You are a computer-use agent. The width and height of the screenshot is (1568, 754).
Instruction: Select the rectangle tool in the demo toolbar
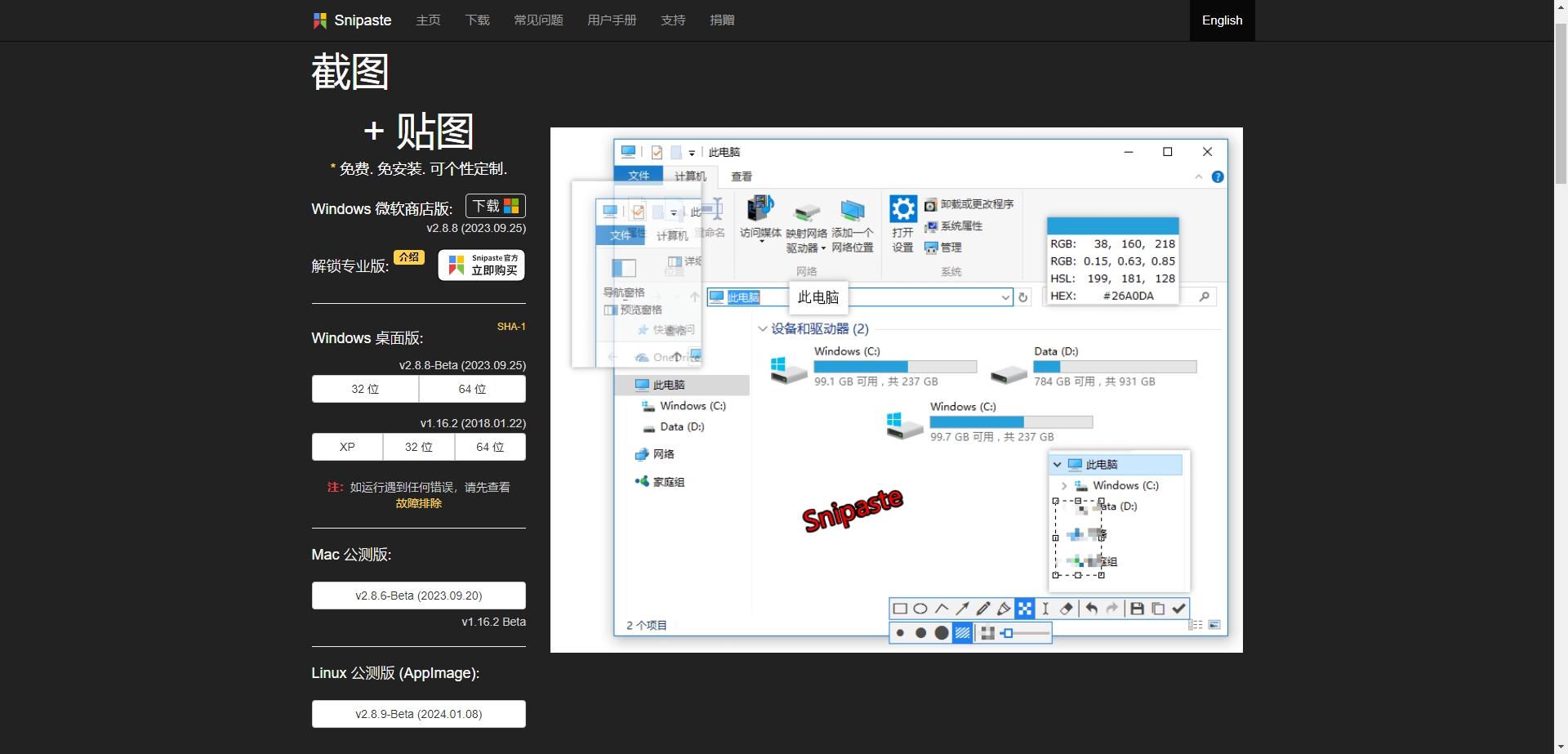(900, 609)
